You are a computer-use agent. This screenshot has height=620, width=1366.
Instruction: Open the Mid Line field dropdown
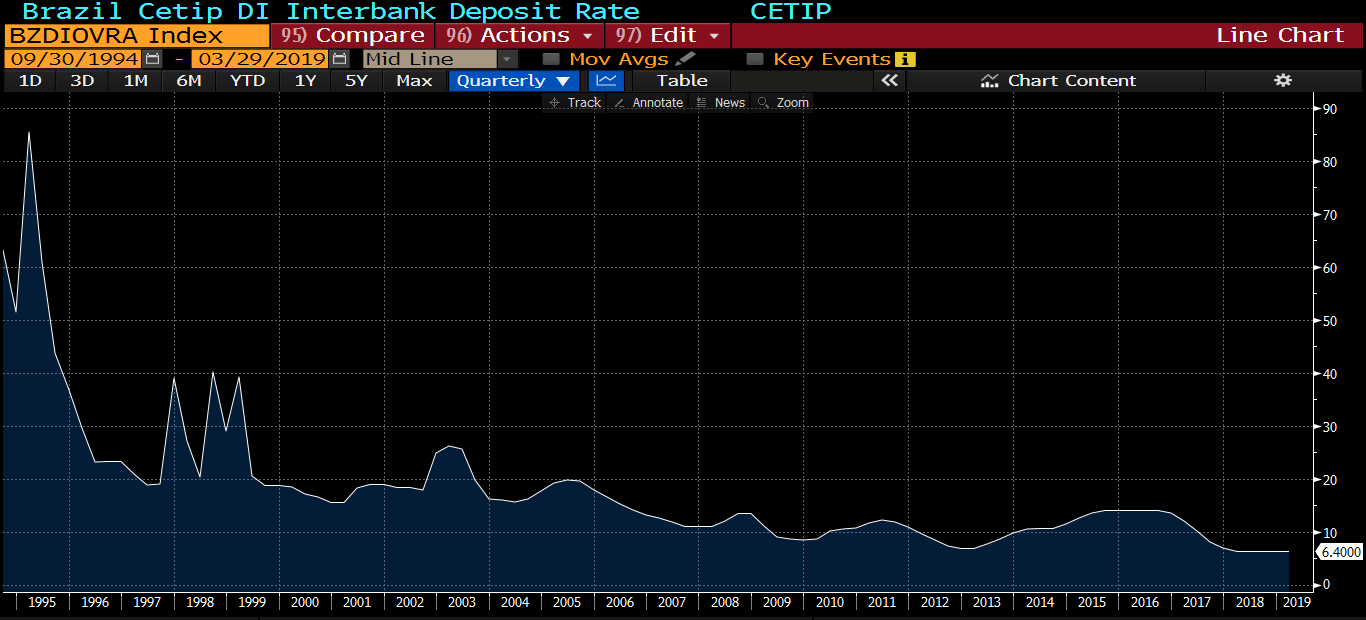[x=508, y=59]
